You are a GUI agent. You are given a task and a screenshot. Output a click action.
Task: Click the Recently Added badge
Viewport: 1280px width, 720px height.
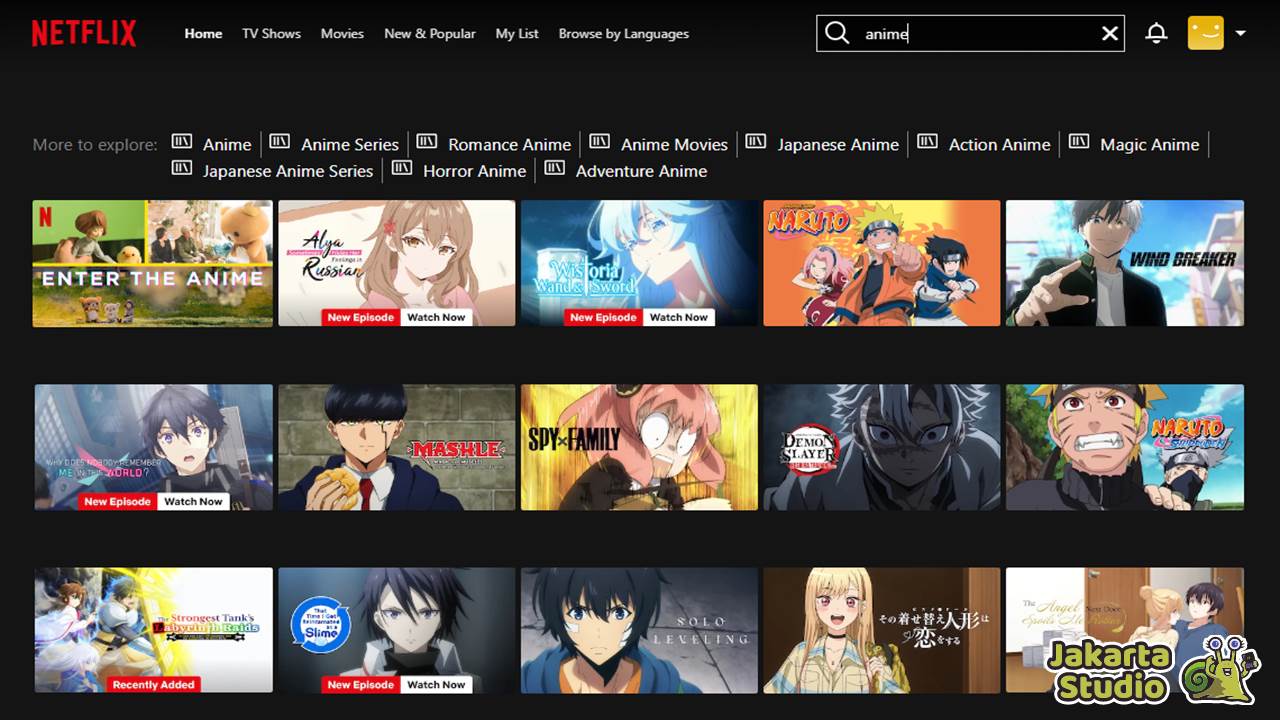click(x=153, y=684)
